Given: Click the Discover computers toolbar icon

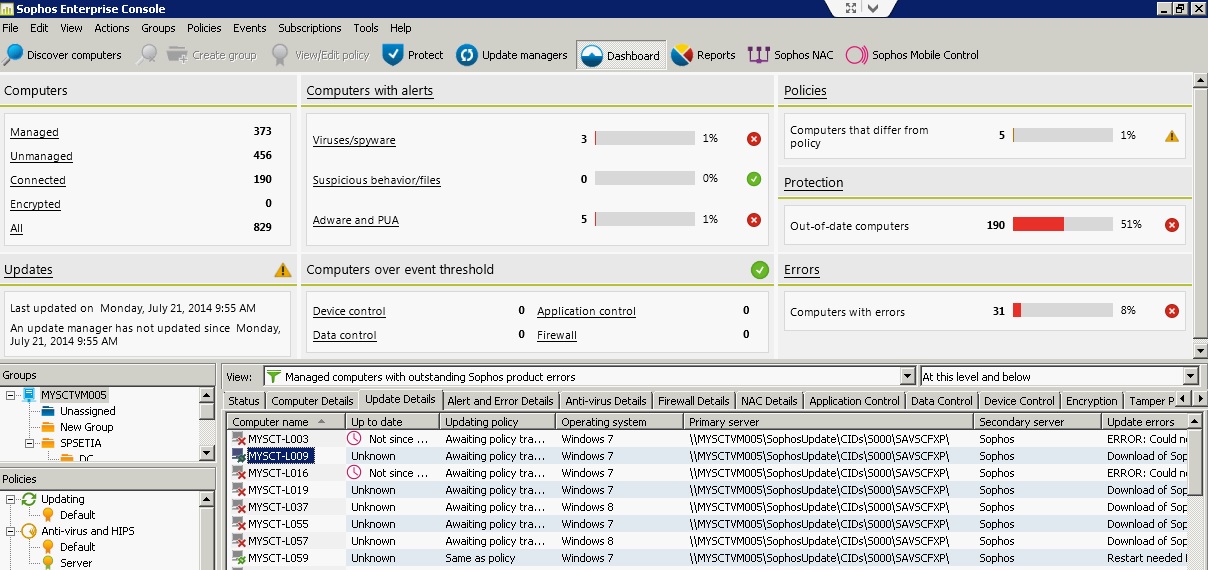Looking at the screenshot, I should (14, 55).
